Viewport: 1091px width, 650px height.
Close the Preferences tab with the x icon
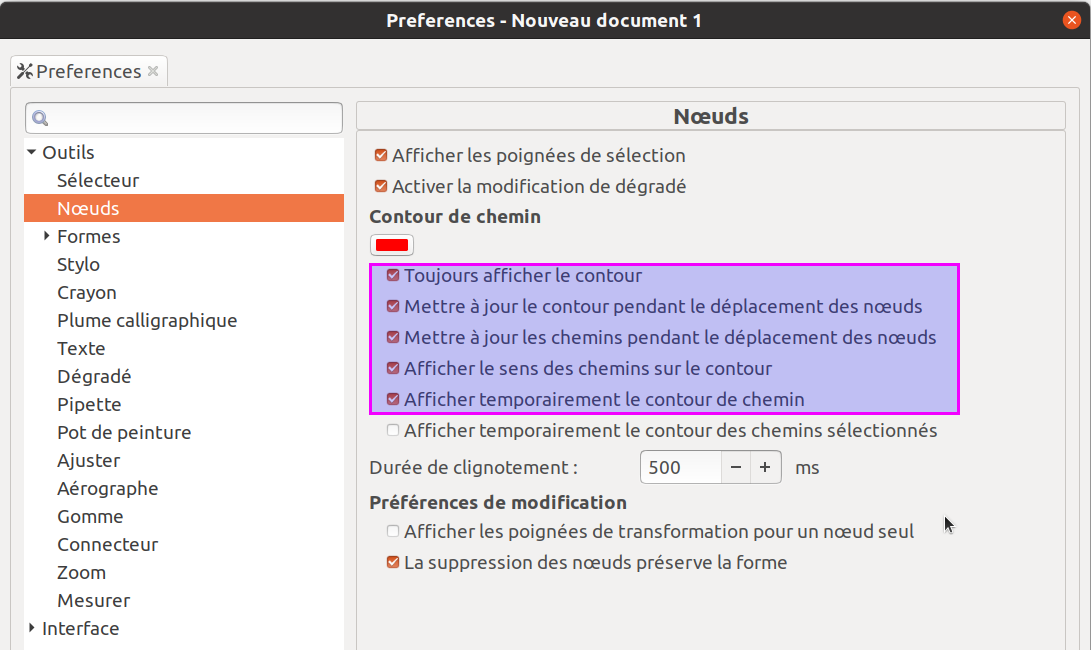pyautogui.click(x=153, y=71)
